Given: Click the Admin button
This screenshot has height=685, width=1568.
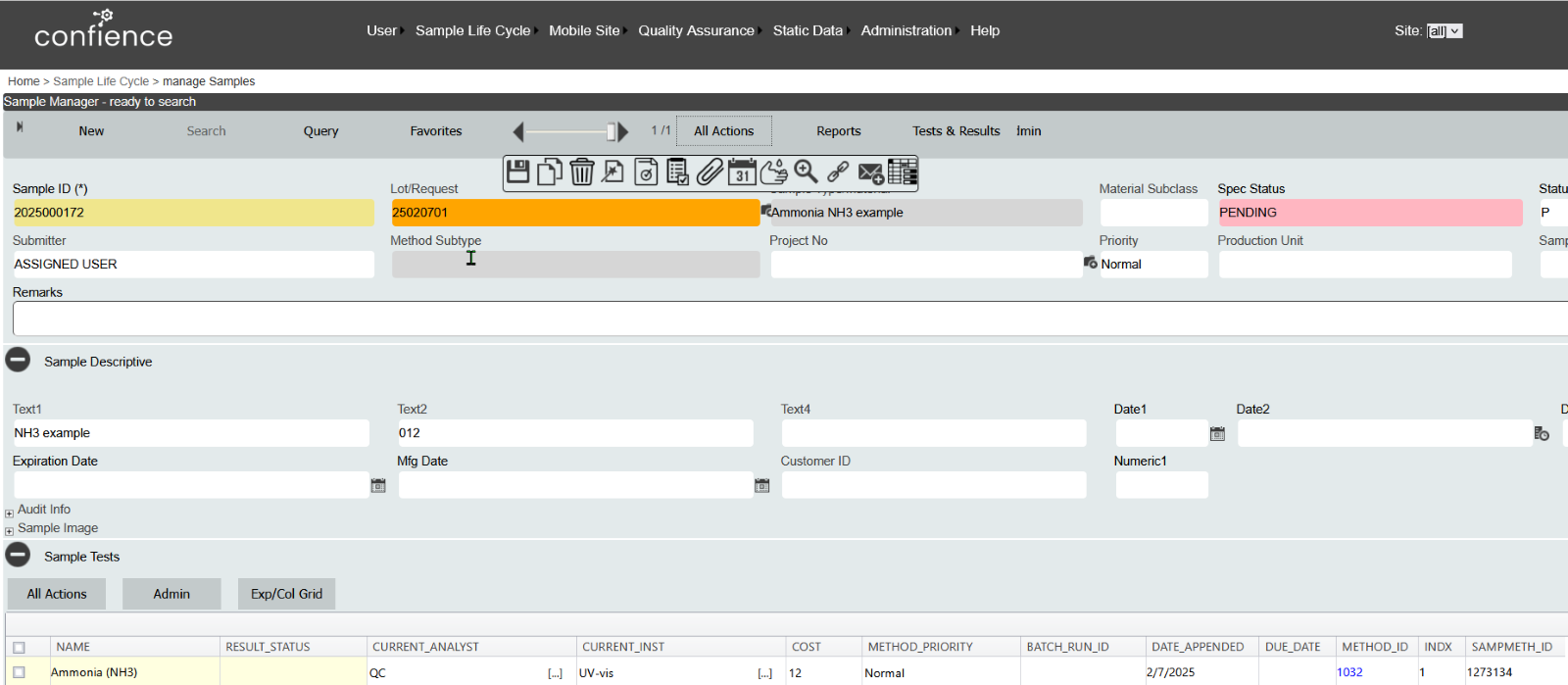Looking at the screenshot, I should (171, 594).
